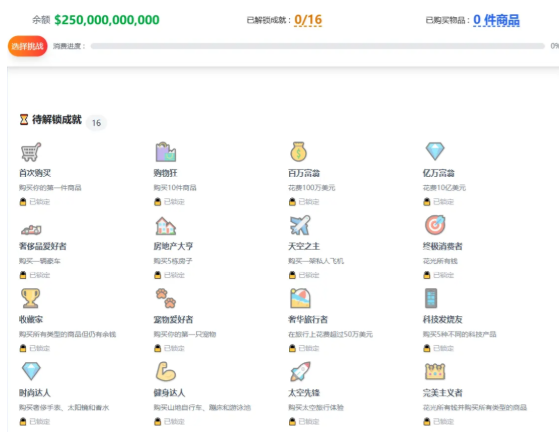
Task: Click the description 花费100万美元
Action: [312, 188]
